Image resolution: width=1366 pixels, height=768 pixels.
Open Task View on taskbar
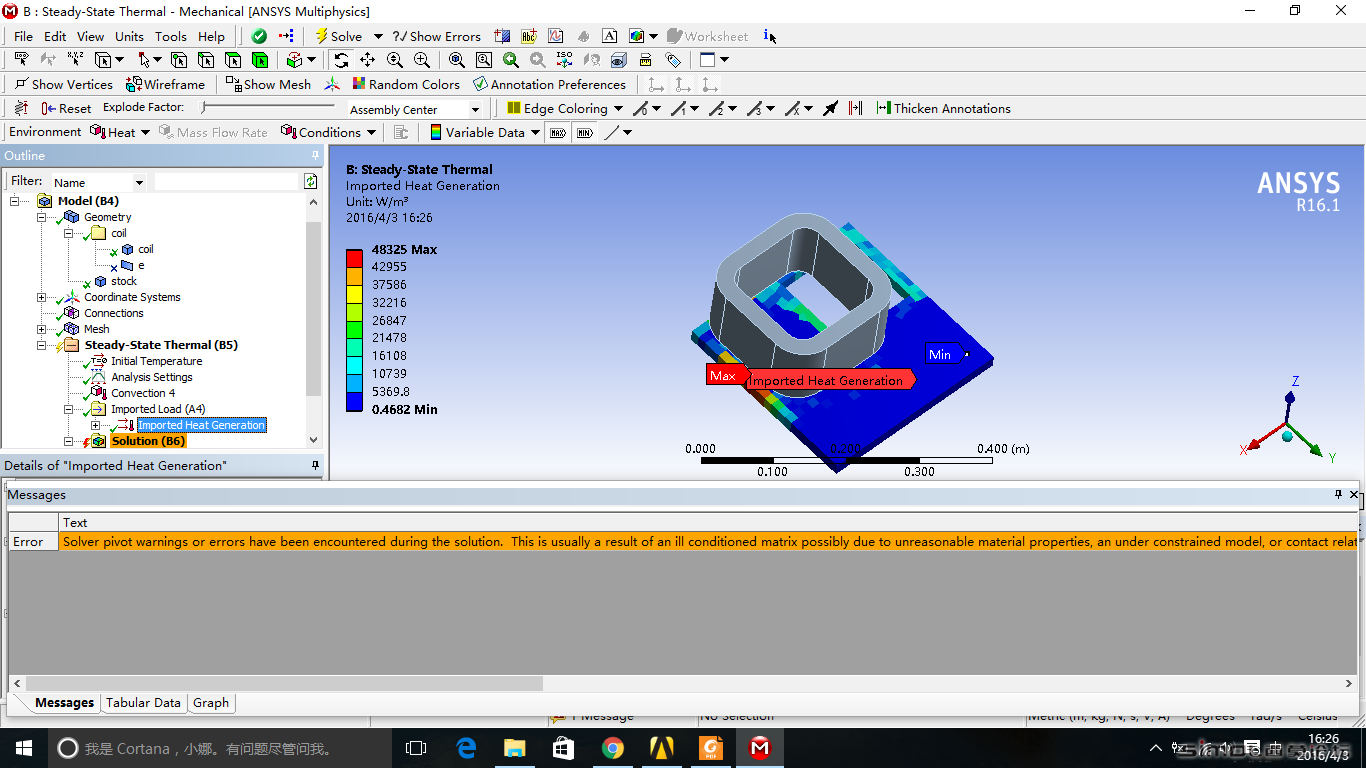[416, 748]
